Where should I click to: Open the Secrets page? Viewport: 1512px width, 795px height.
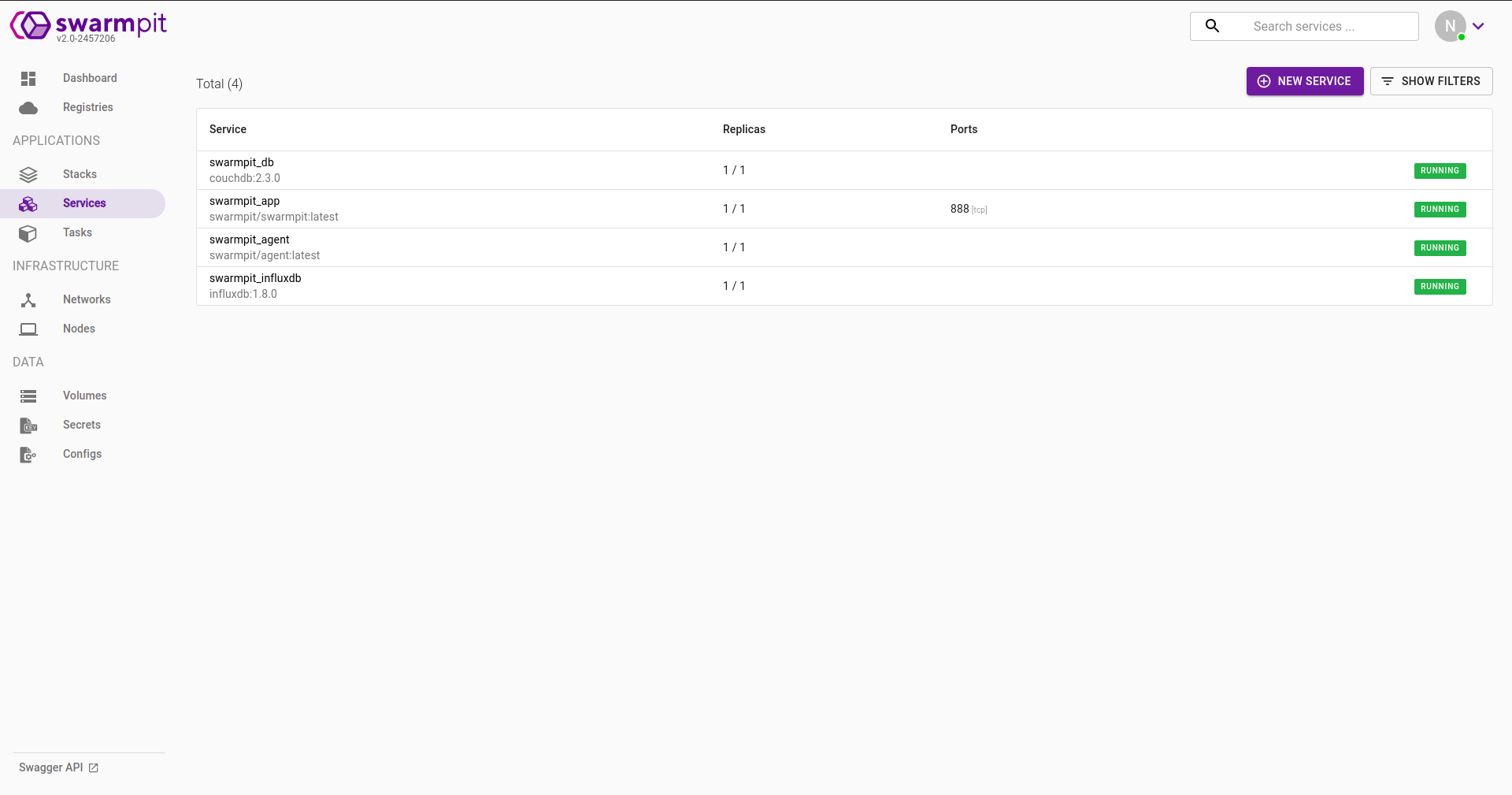(83, 425)
